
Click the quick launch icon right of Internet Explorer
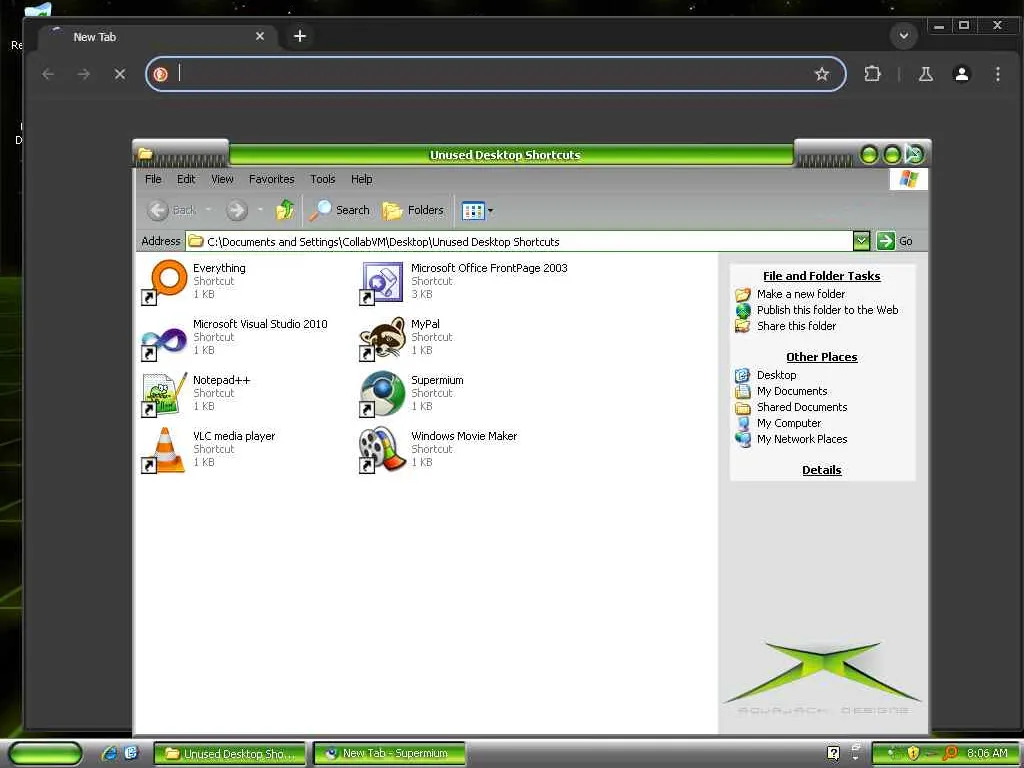click(131, 754)
